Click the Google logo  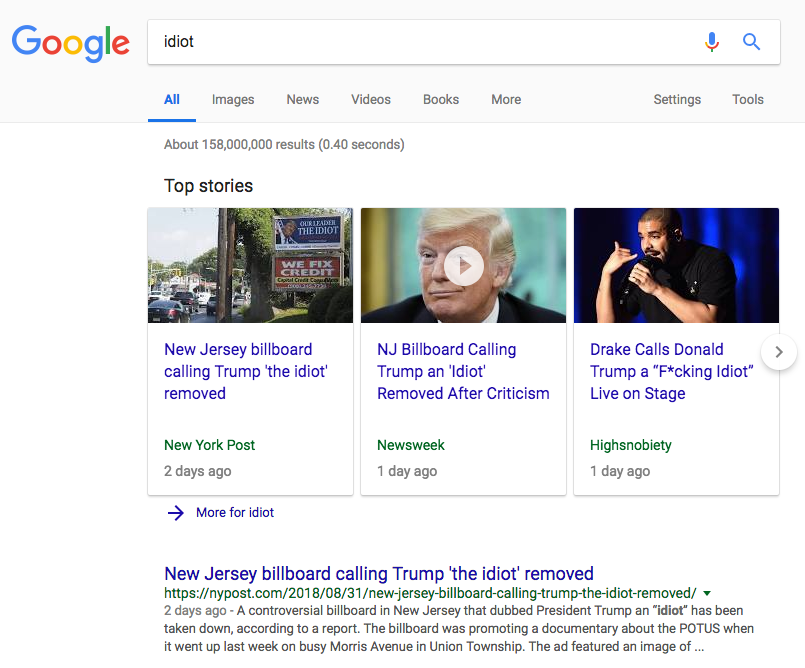tap(71, 43)
